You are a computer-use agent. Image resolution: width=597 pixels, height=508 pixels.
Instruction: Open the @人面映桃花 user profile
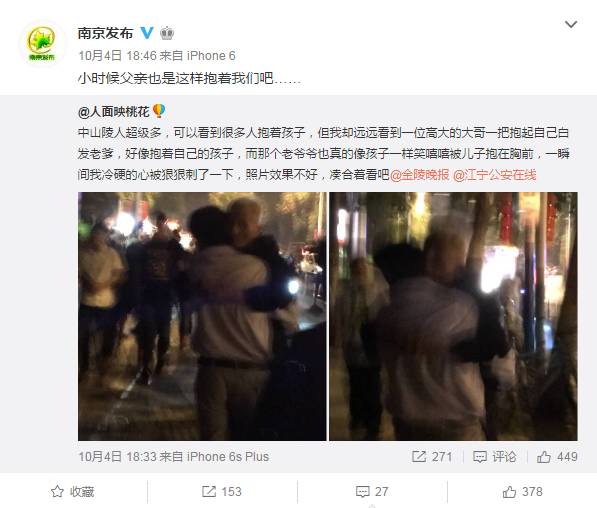[x=113, y=112]
